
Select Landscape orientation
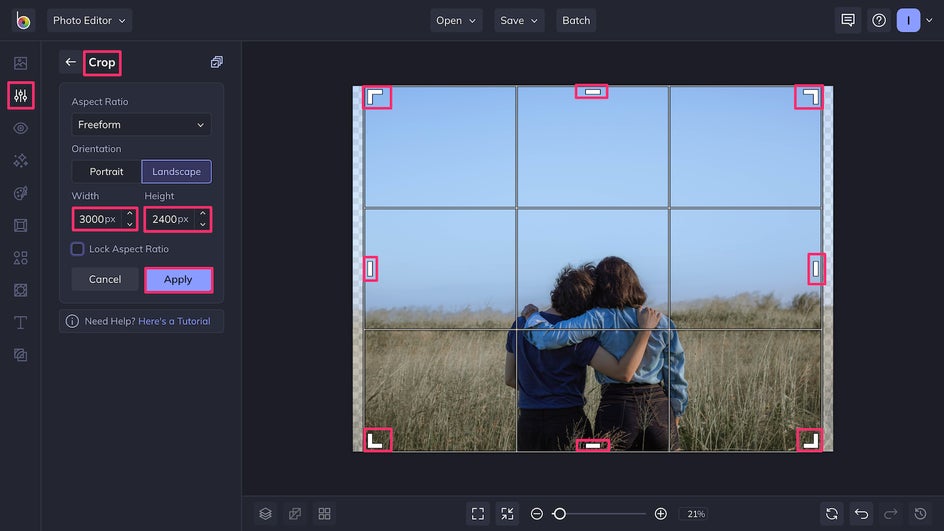176,171
